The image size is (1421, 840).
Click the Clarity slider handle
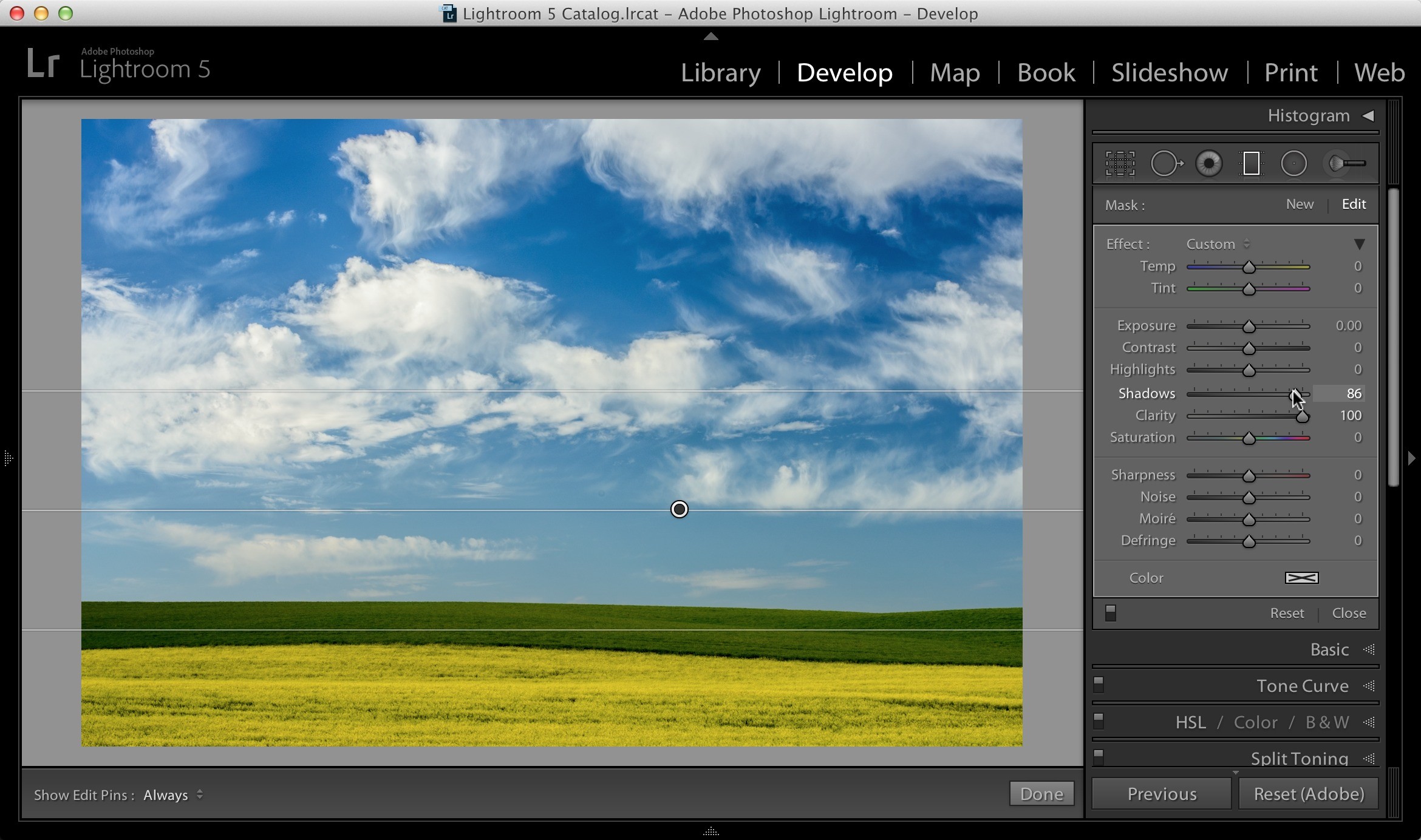tap(1302, 416)
